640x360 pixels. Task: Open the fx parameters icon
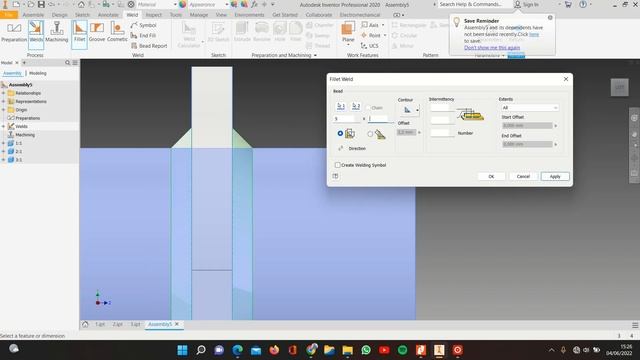[x=254, y=4]
